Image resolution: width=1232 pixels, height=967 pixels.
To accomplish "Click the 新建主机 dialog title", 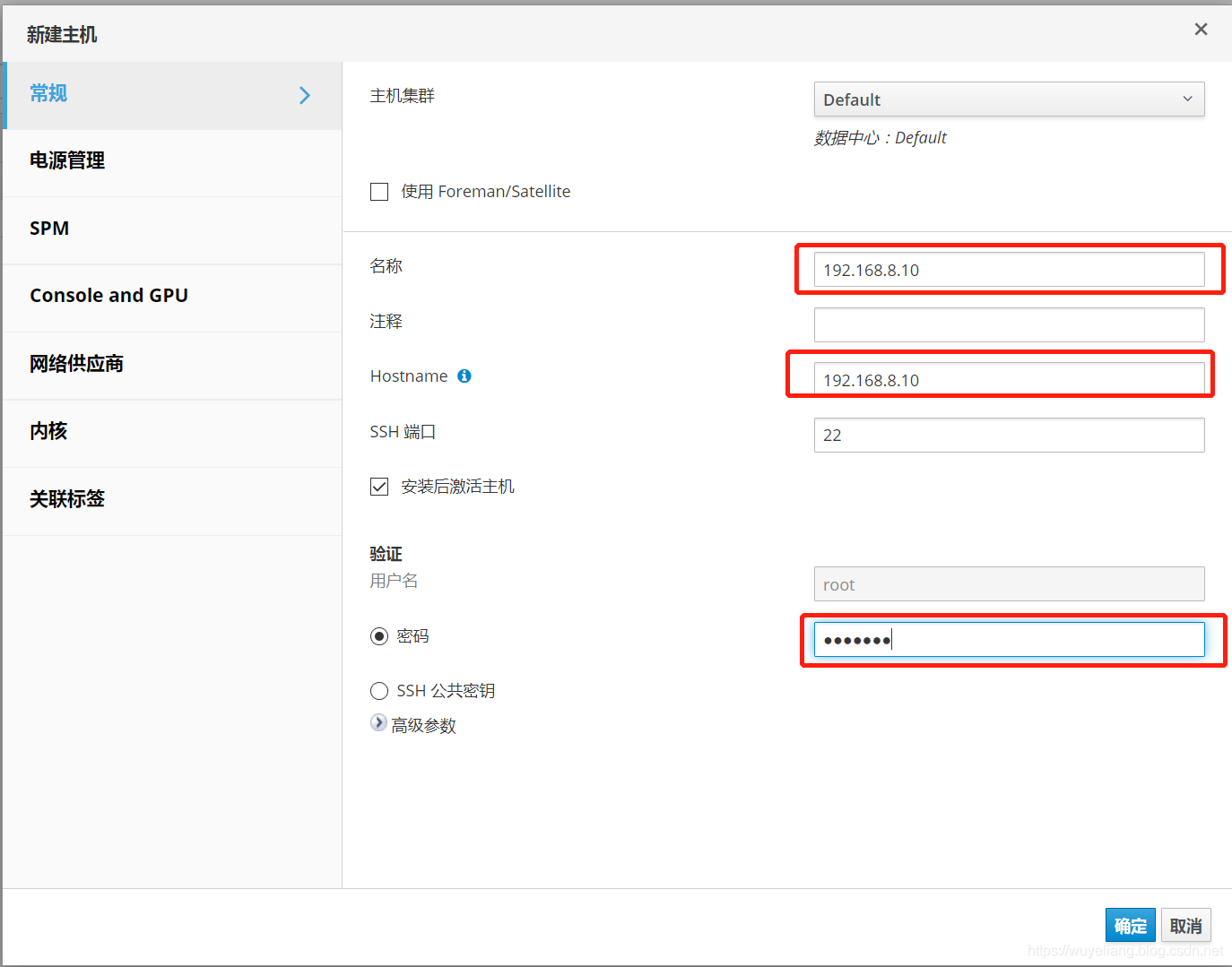I will click(62, 35).
